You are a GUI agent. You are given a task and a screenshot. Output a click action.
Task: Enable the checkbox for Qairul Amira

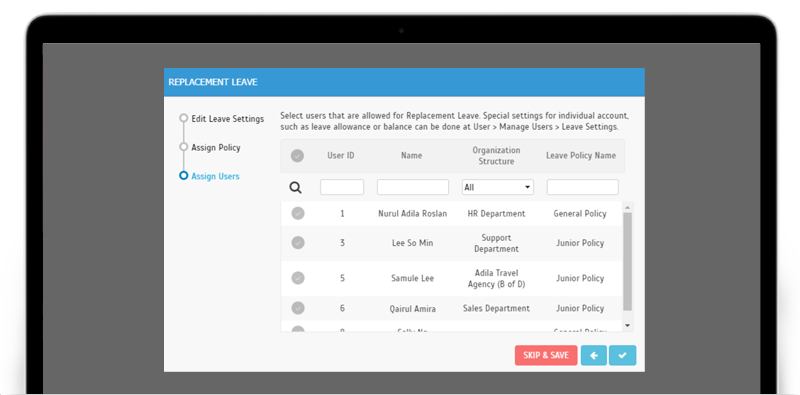298,308
